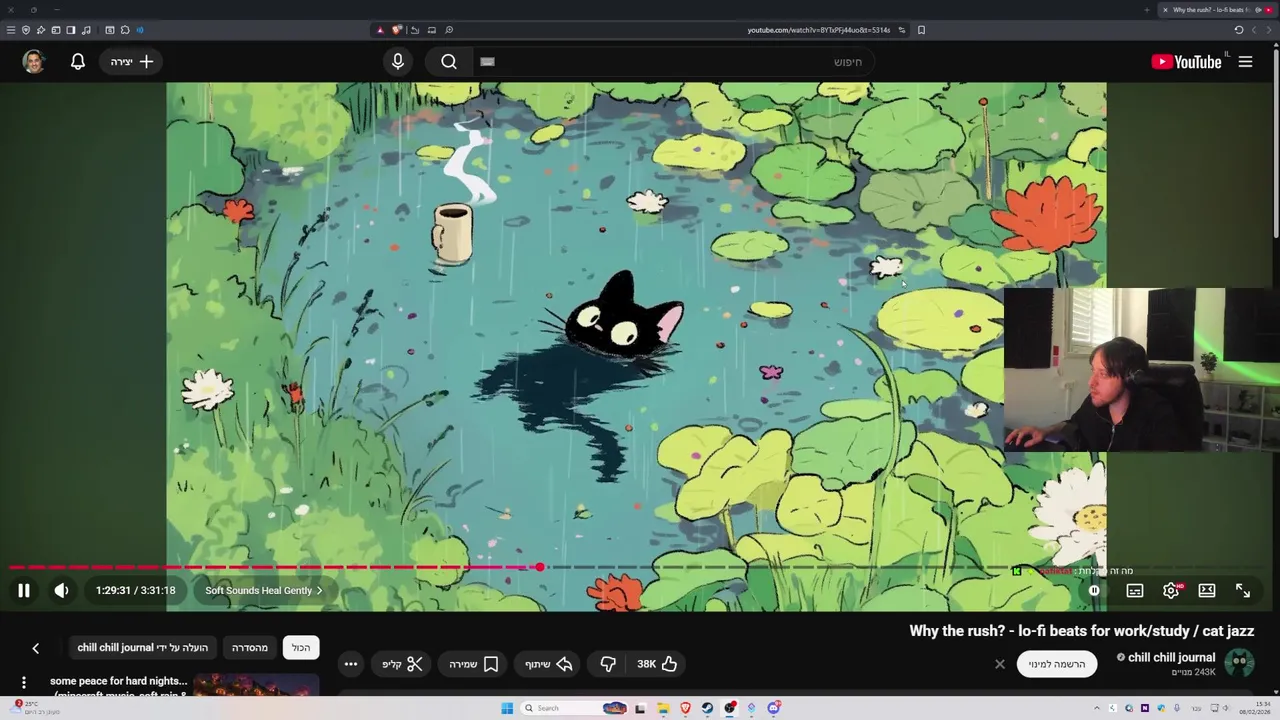
Task: Dislike the video with the thumbs-down icon
Action: [x=608, y=664]
